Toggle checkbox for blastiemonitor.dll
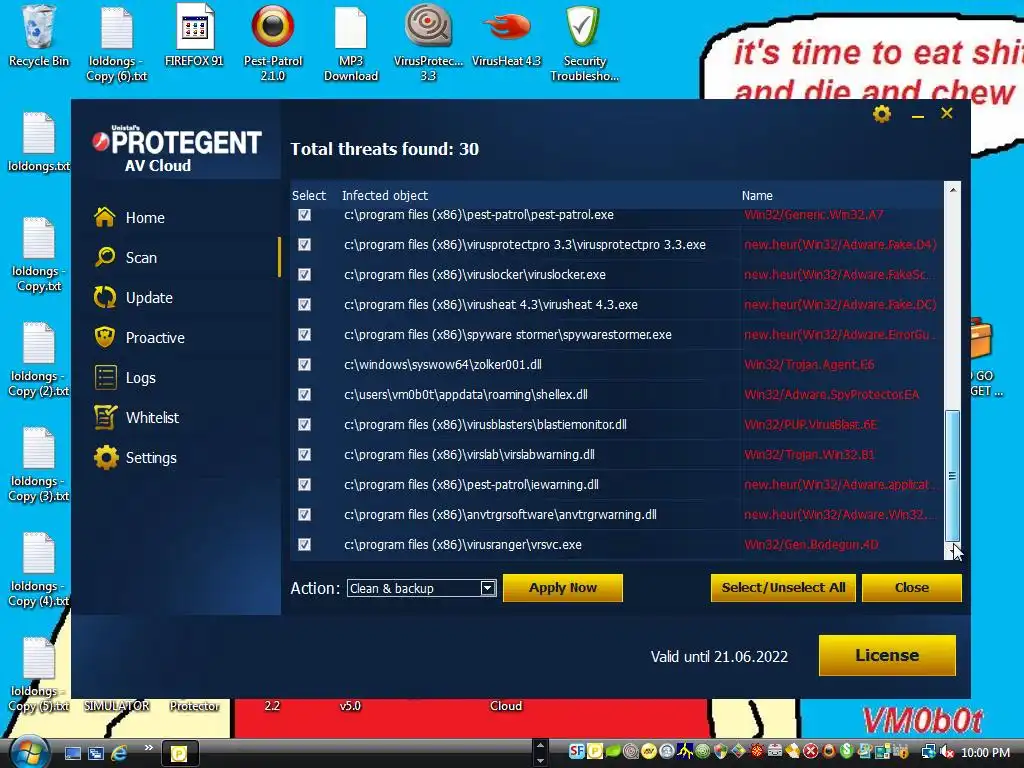 [x=304, y=425]
